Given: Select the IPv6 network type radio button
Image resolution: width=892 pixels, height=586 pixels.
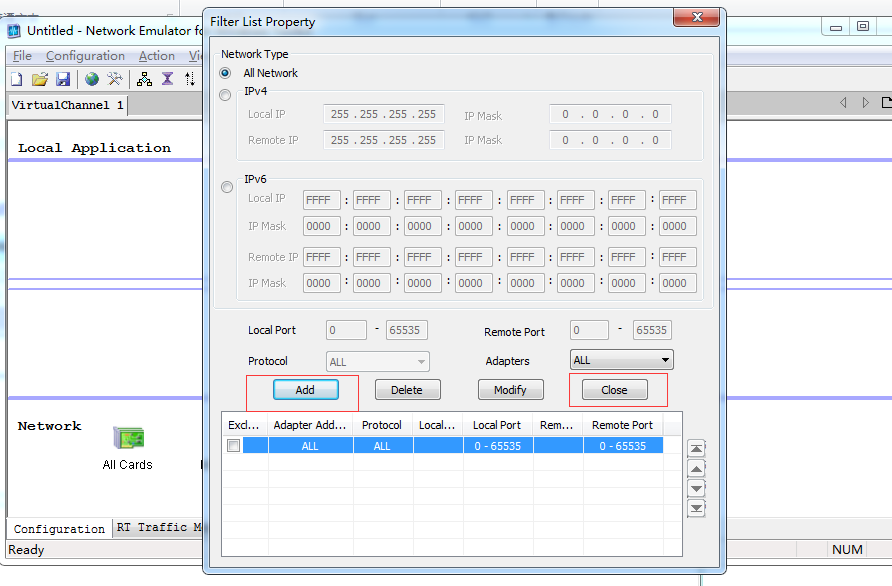Looking at the screenshot, I should (x=227, y=187).
